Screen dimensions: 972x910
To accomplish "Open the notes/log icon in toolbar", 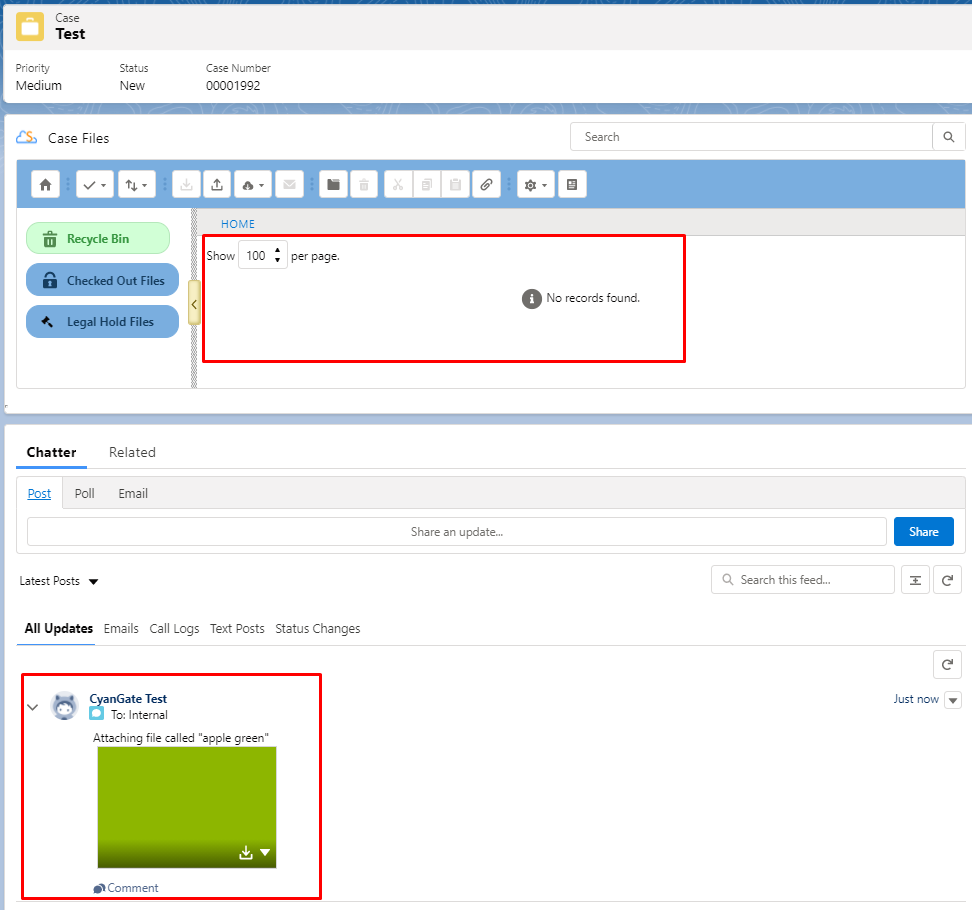I will click(x=572, y=185).
